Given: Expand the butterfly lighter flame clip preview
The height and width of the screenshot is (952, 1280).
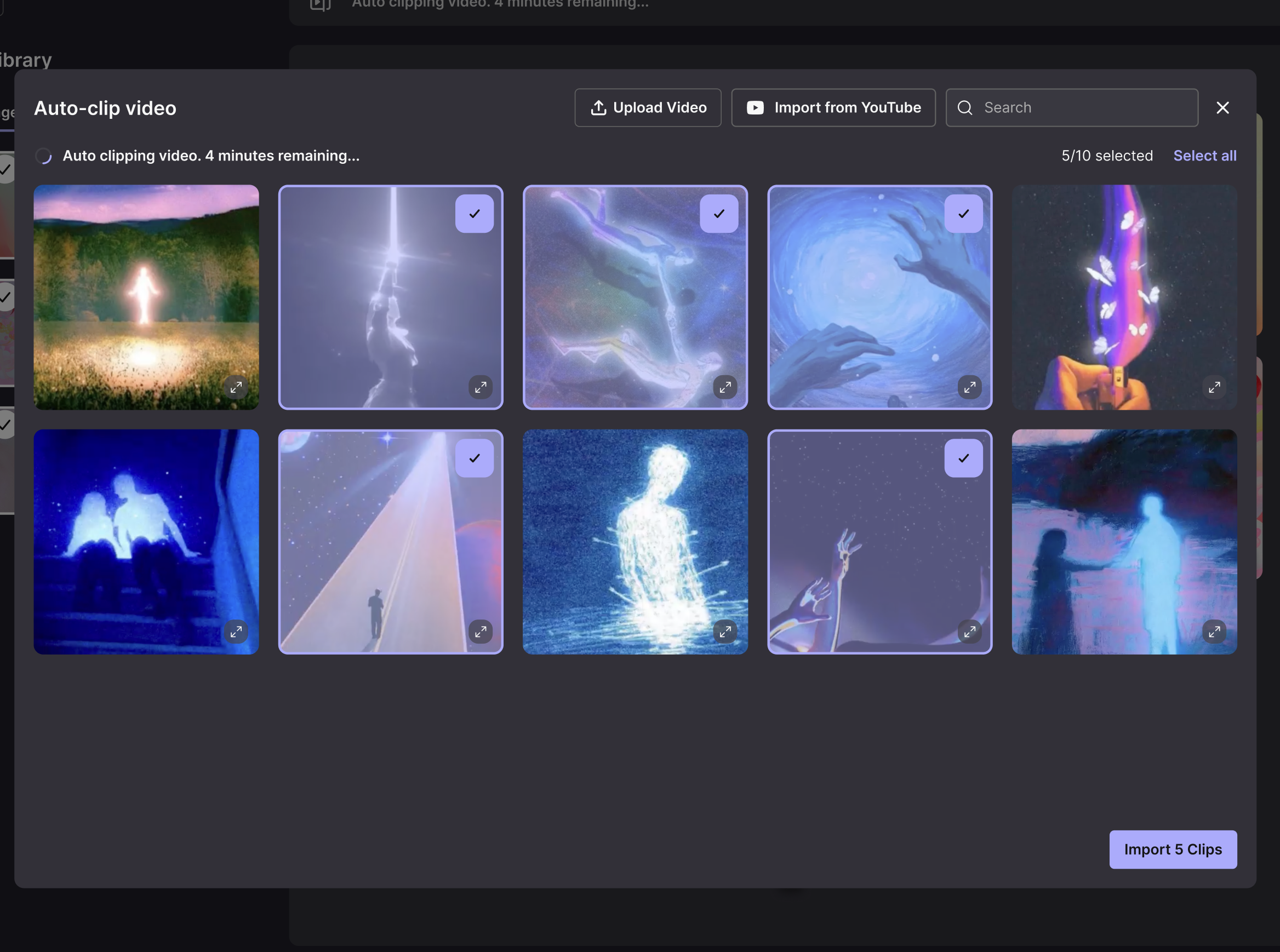Looking at the screenshot, I should pos(1214,387).
